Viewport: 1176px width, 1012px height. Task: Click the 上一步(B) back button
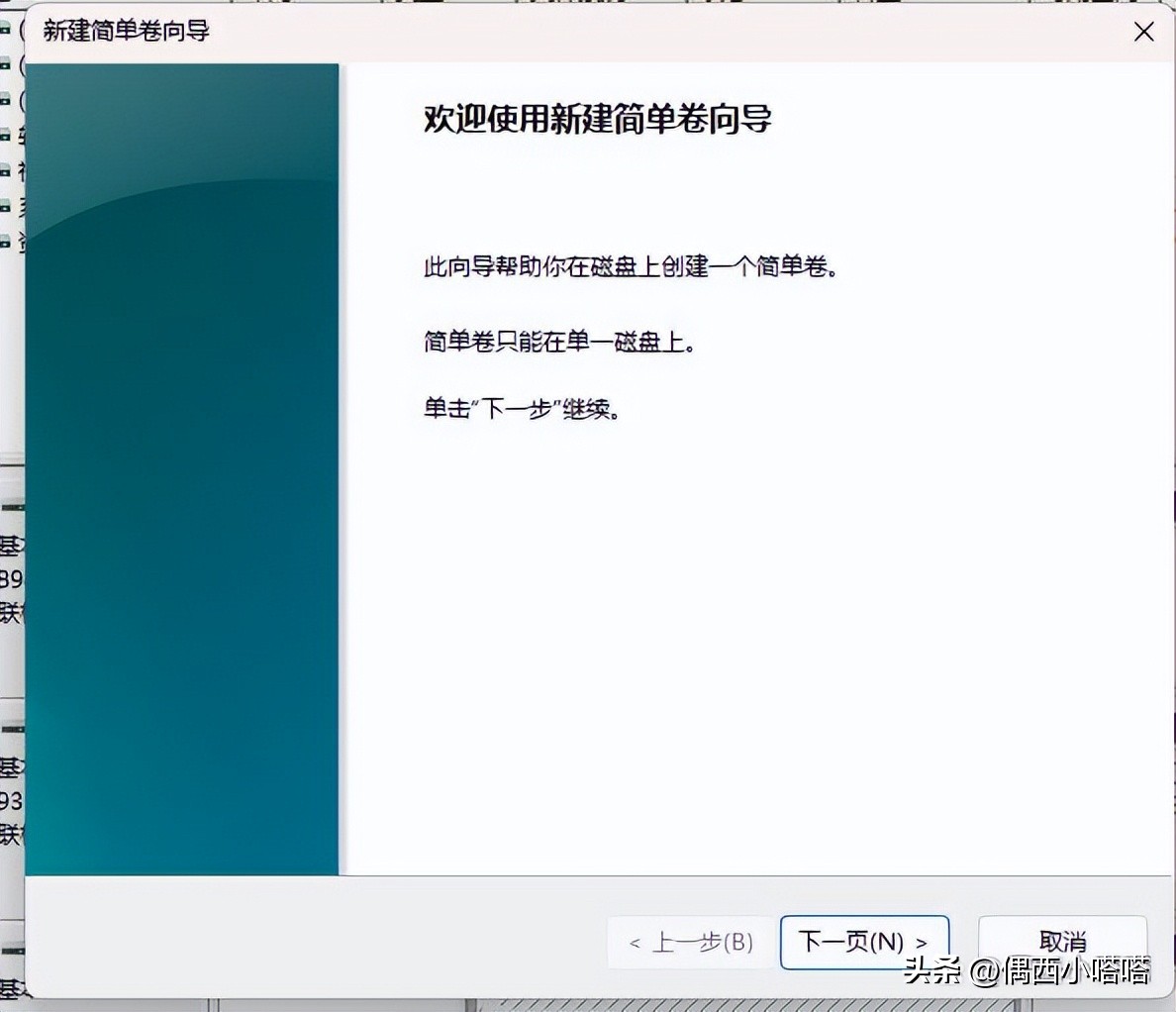(690, 942)
